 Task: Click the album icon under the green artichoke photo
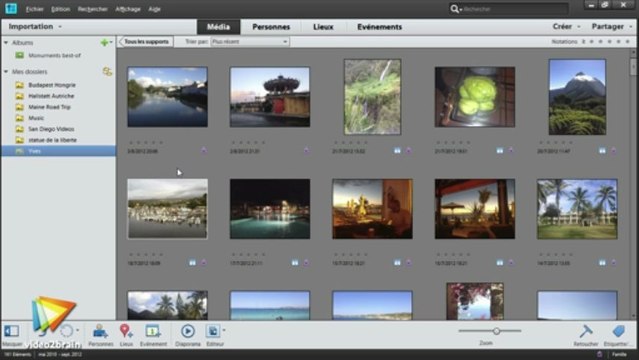pos(500,151)
